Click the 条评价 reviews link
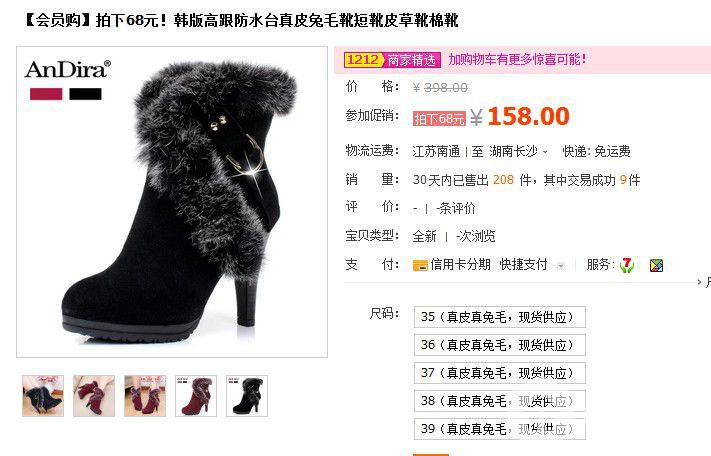 point(456,208)
